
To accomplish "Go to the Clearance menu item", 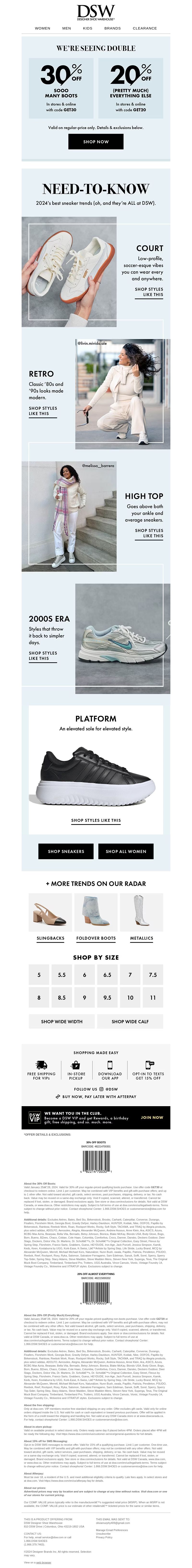I will 145,28.
